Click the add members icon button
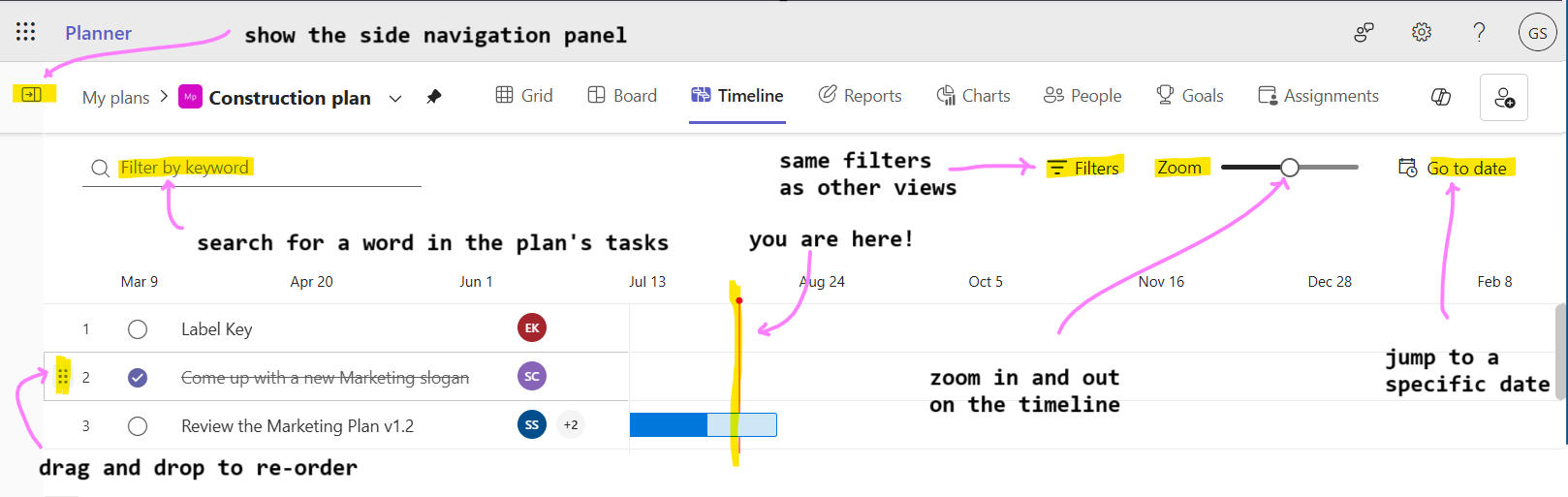The height and width of the screenshot is (497, 1568). coord(1504,97)
